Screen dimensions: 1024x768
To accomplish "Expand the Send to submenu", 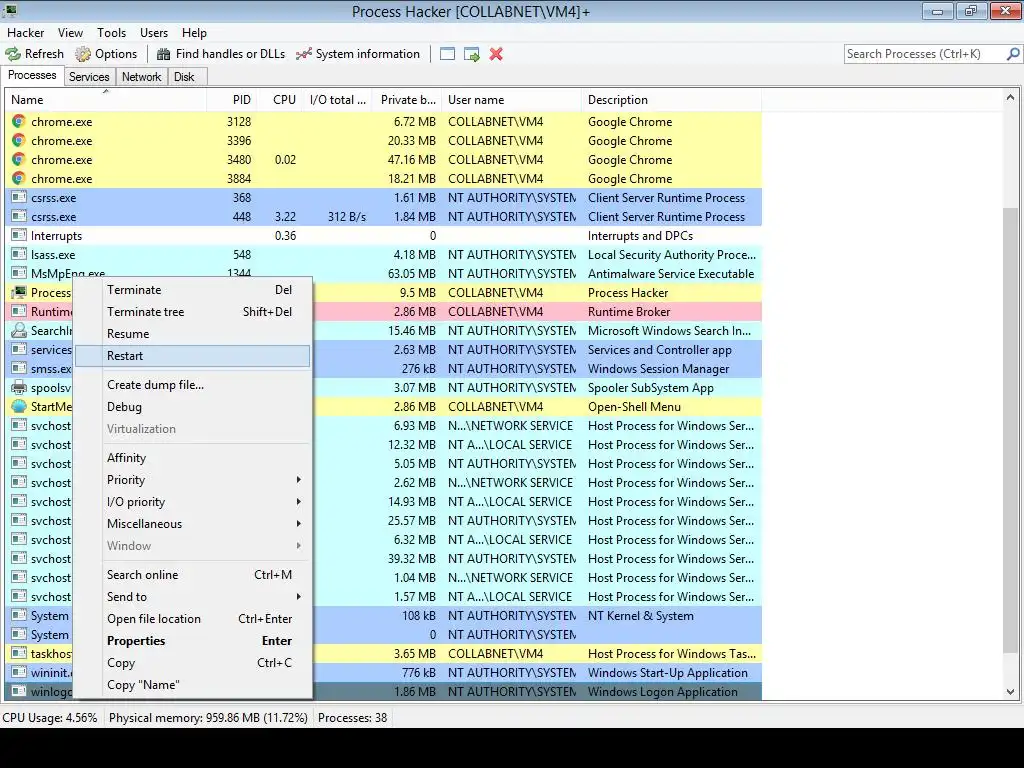I will click(x=298, y=597).
